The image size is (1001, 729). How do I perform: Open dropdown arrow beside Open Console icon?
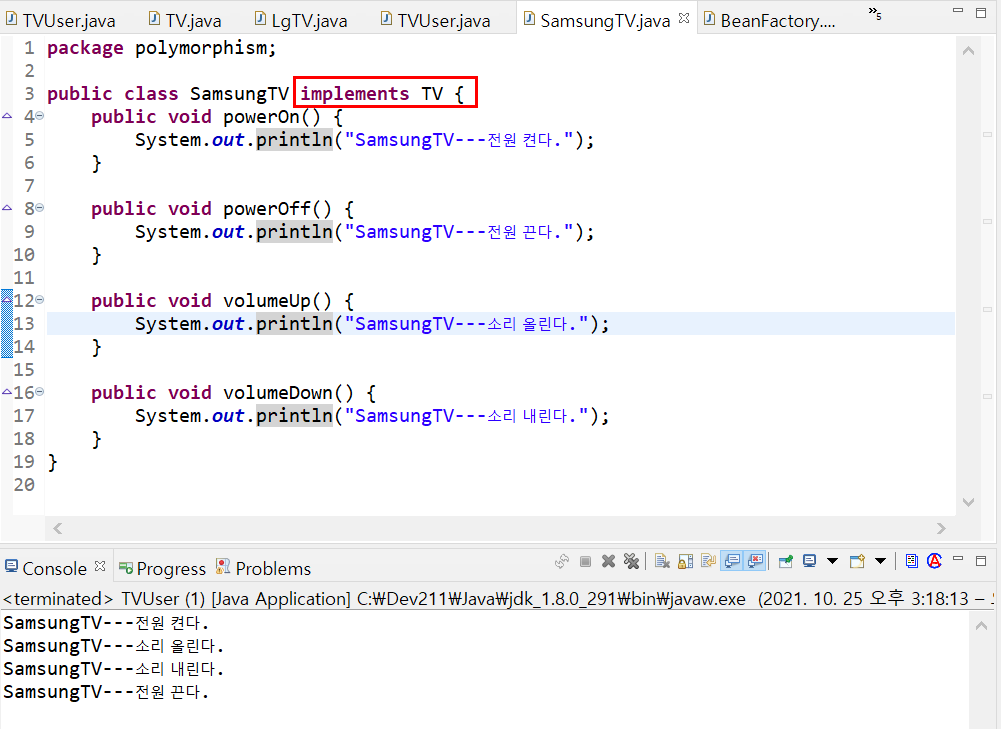[880, 561]
